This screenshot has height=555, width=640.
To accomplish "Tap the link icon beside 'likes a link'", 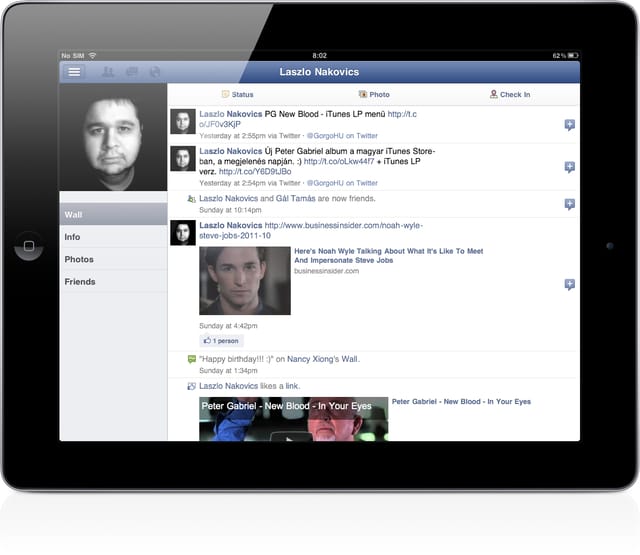I will [x=191, y=386].
